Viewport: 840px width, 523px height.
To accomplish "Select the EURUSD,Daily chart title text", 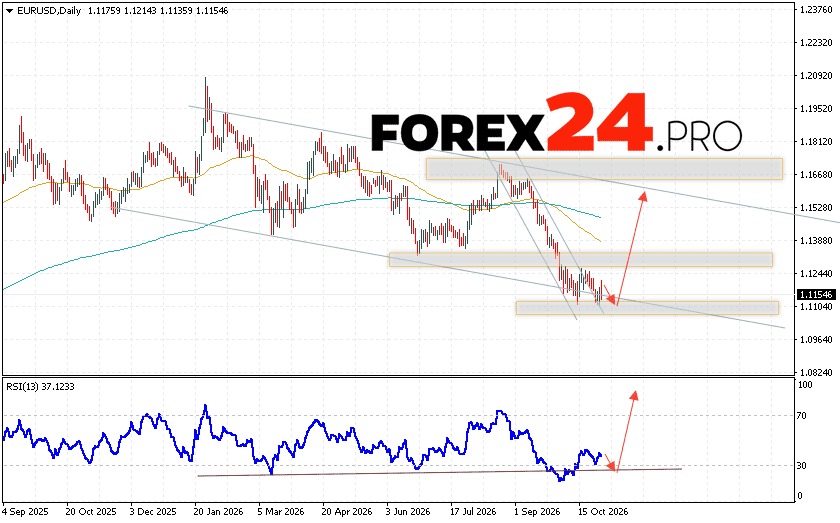I will 49,11.
